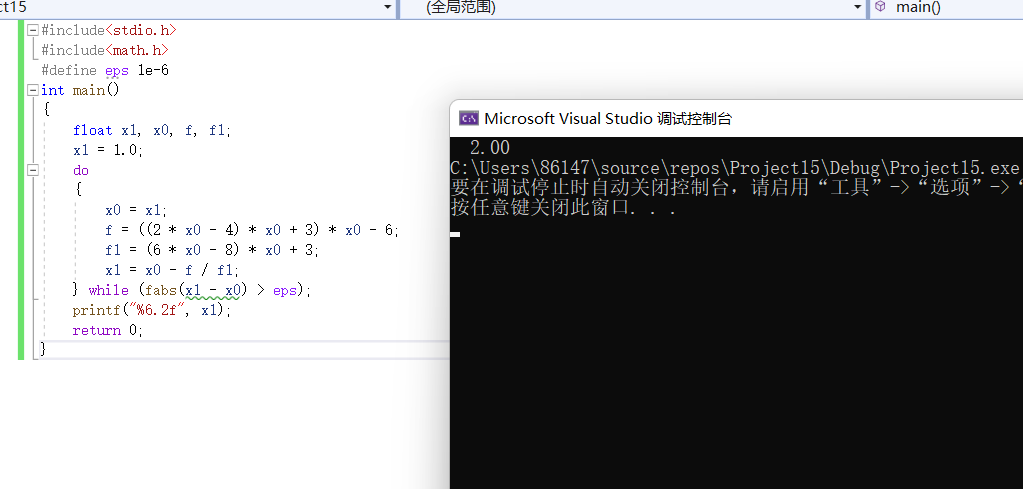Collapse the do loop outline toggle

33,170
